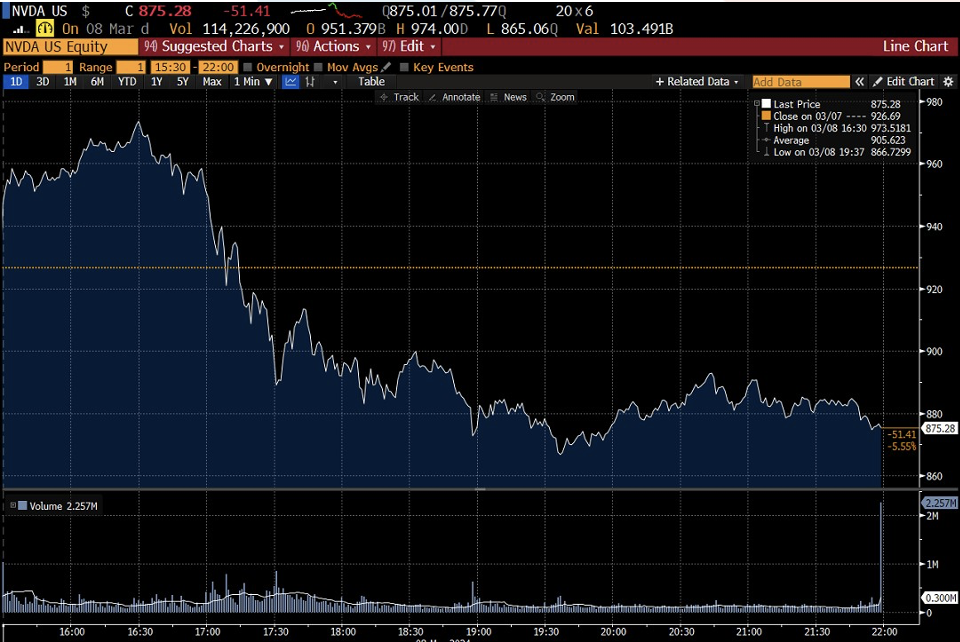Click the Average 905.623 legend row
This screenshot has height=642, width=960.
pos(836,140)
